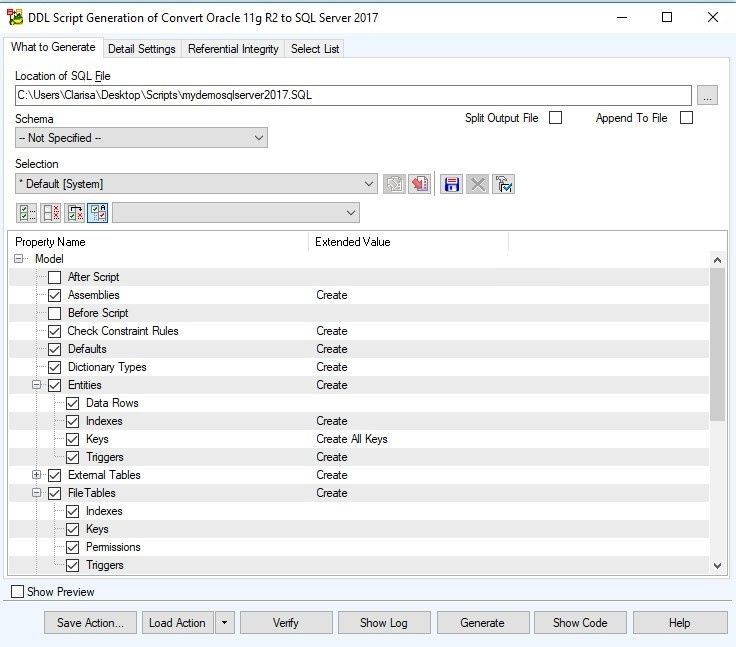Uncheck the FileTables checkbox
Image resolution: width=736 pixels, height=647 pixels.
[x=54, y=493]
